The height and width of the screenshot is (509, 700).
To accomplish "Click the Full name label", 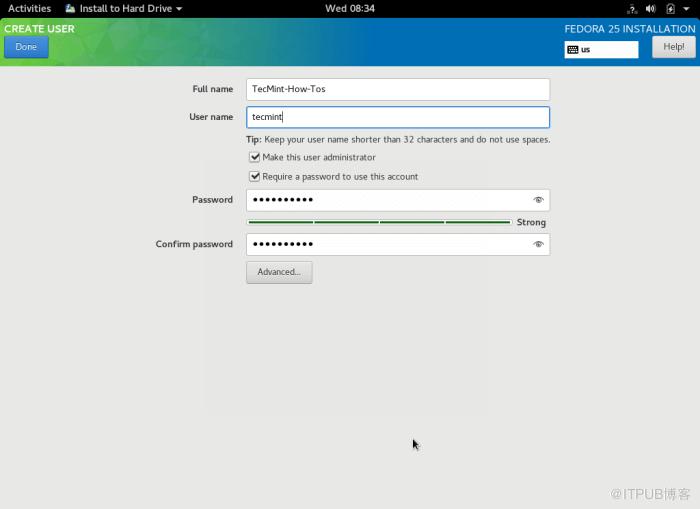I will click(x=212, y=89).
